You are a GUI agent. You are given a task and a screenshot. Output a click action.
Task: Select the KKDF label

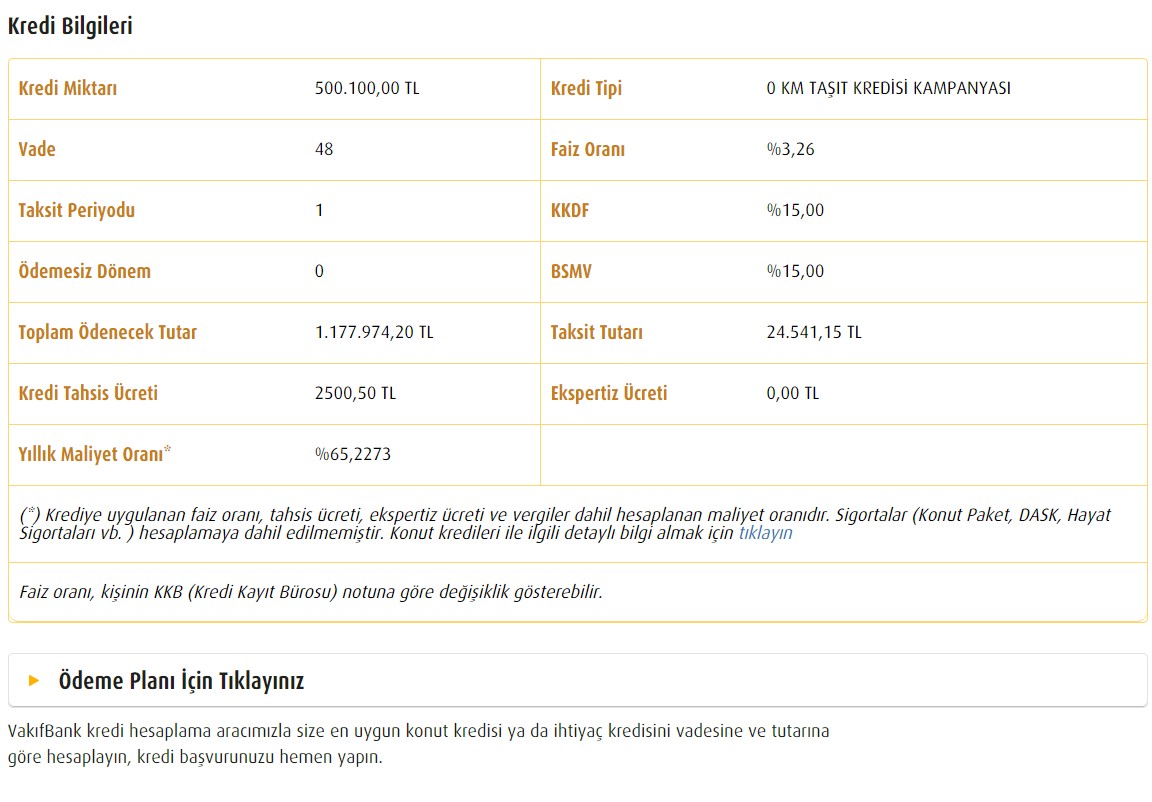570,210
